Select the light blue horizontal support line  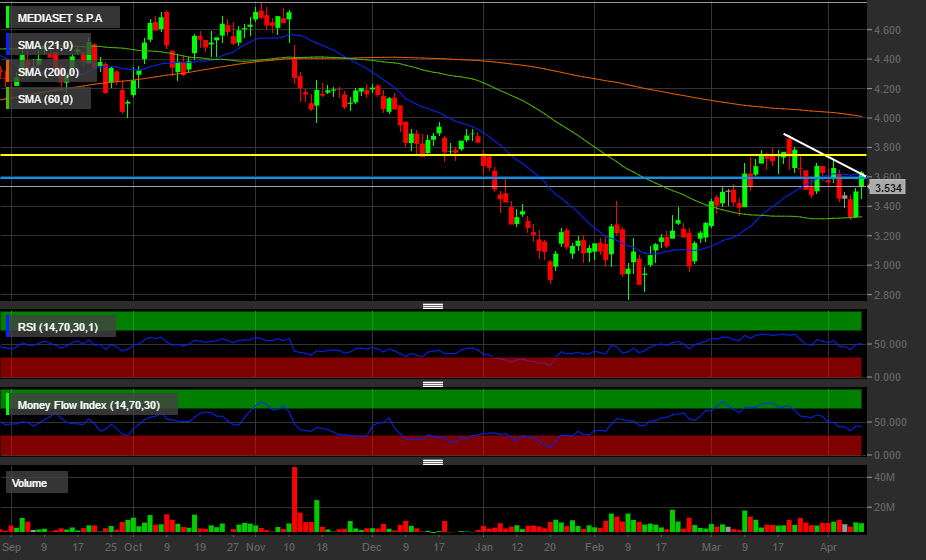coord(433,177)
